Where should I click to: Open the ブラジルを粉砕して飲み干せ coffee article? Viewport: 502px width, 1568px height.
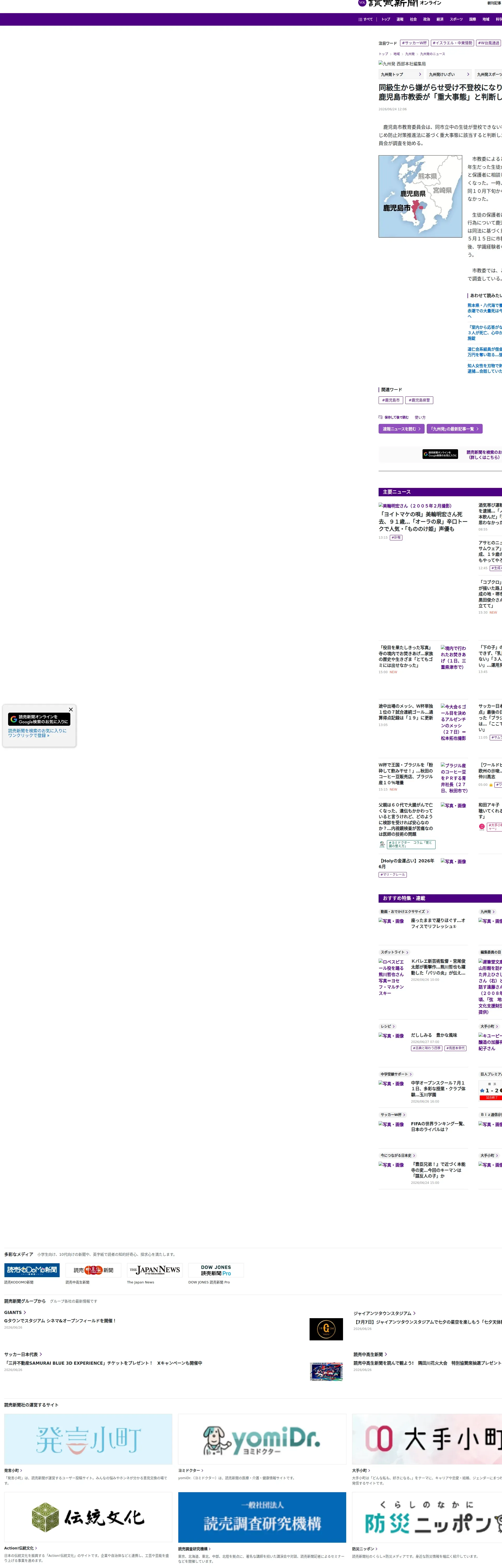[x=406, y=774]
